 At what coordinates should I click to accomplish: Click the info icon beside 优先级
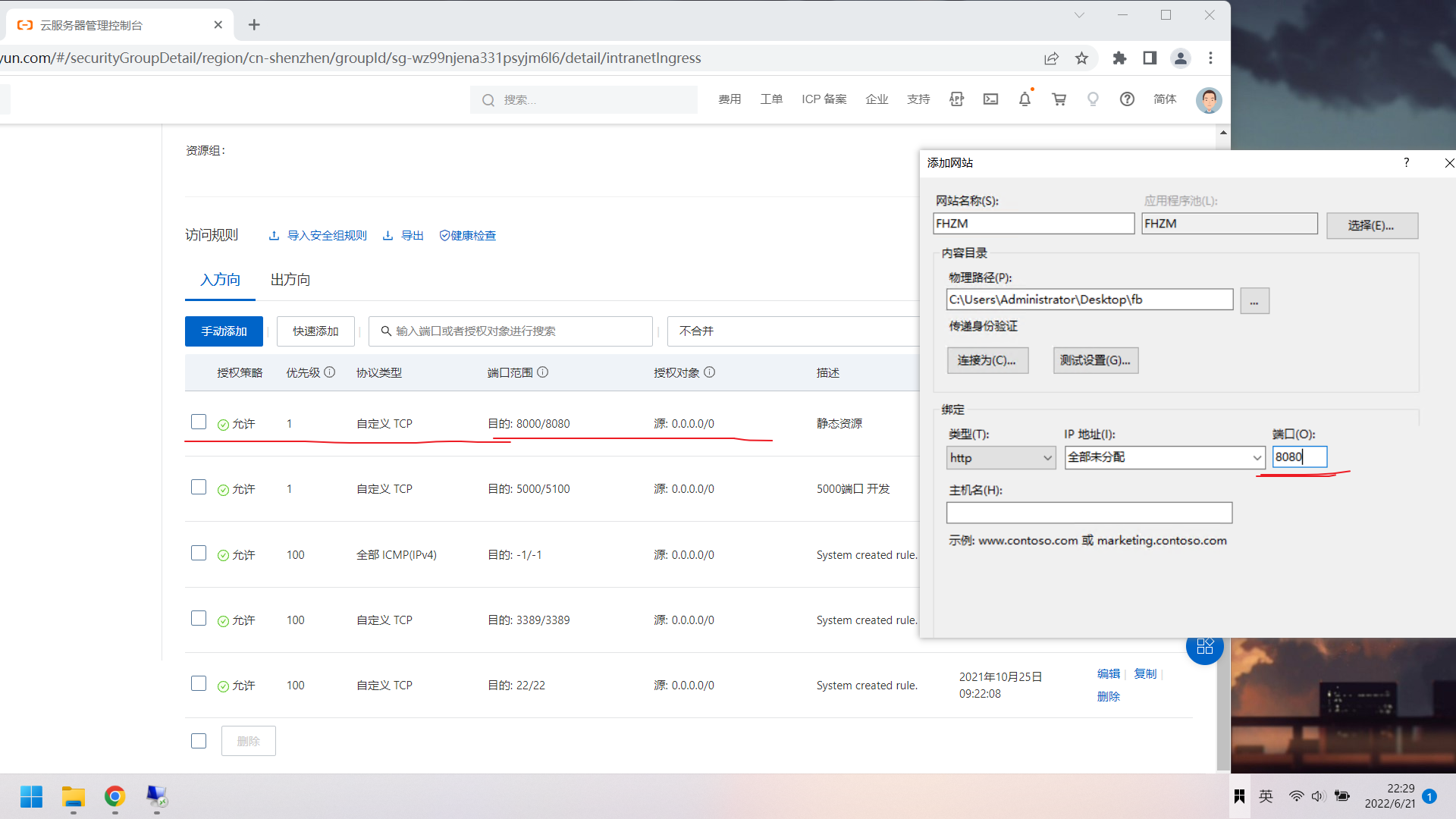point(330,372)
